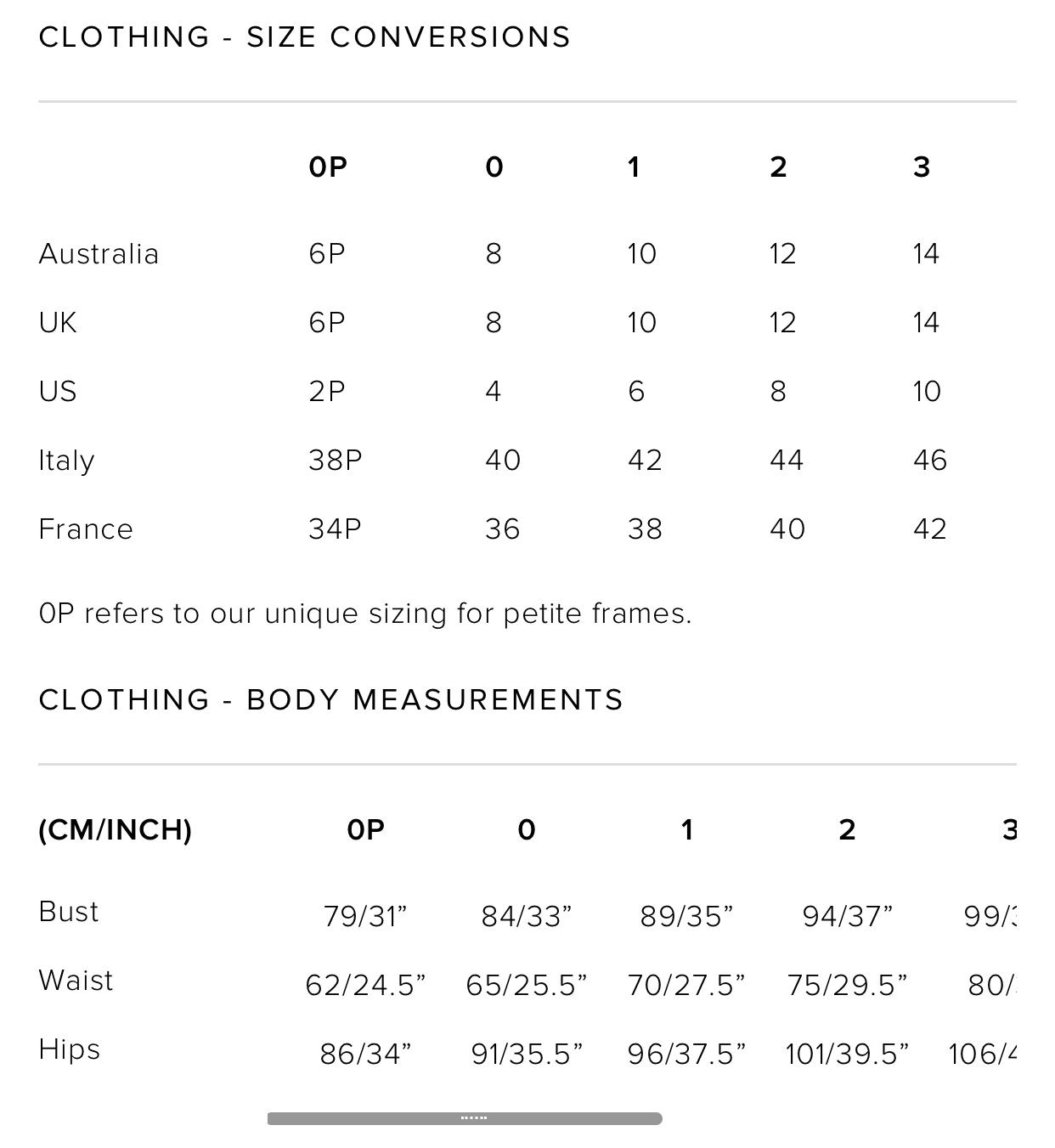Click the US row label
Screen dimensions: 1055x1148
click(x=58, y=392)
